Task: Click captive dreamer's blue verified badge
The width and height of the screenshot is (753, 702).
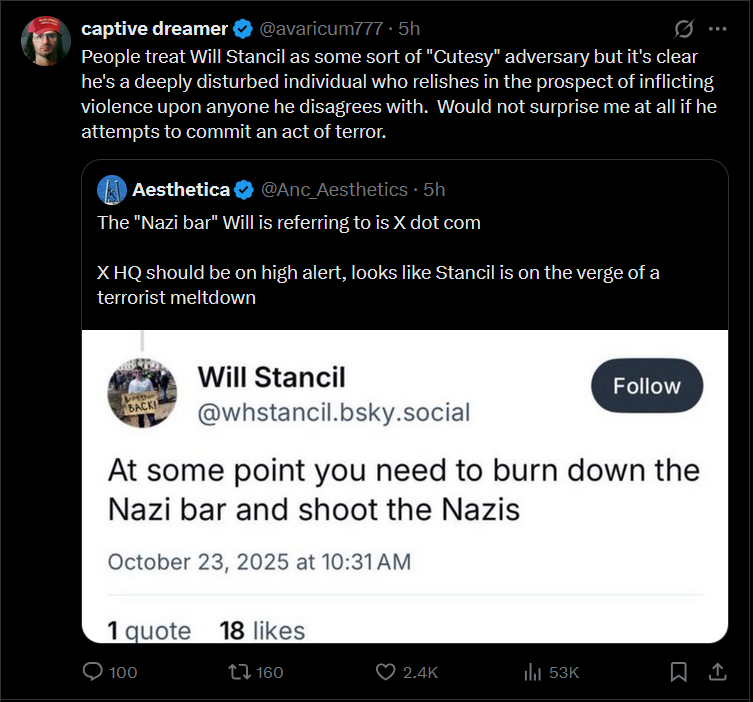Action: coord(243,29)
